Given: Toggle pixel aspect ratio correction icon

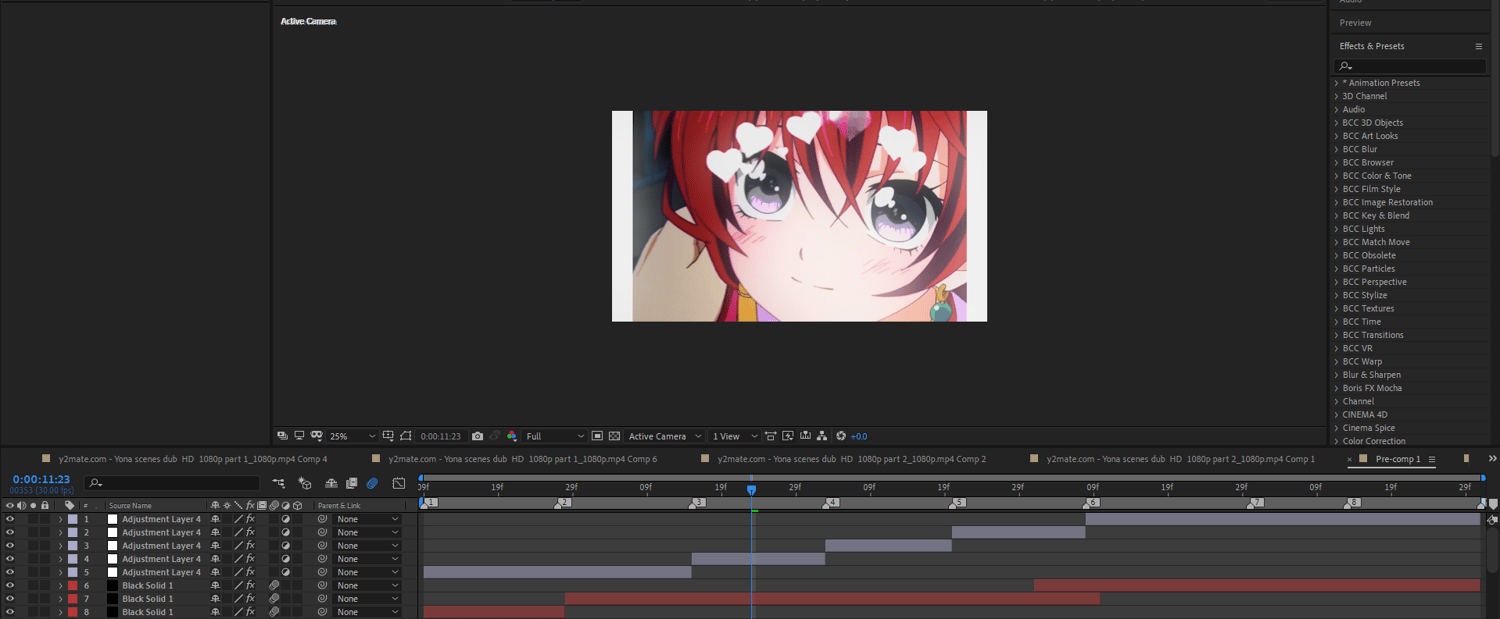Looking at the screenshot, I should 770,436.
